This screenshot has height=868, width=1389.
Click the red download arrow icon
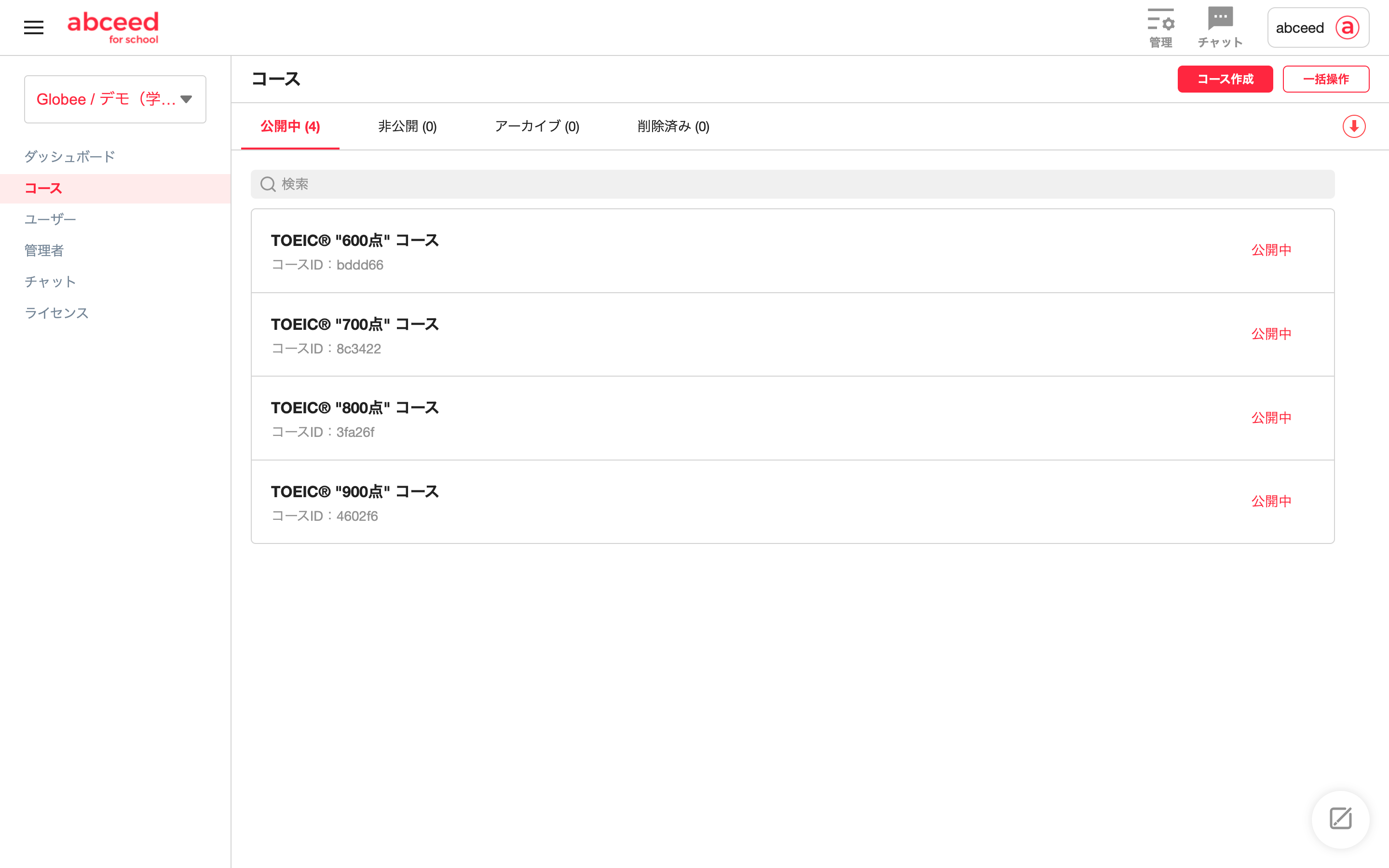1353,126
